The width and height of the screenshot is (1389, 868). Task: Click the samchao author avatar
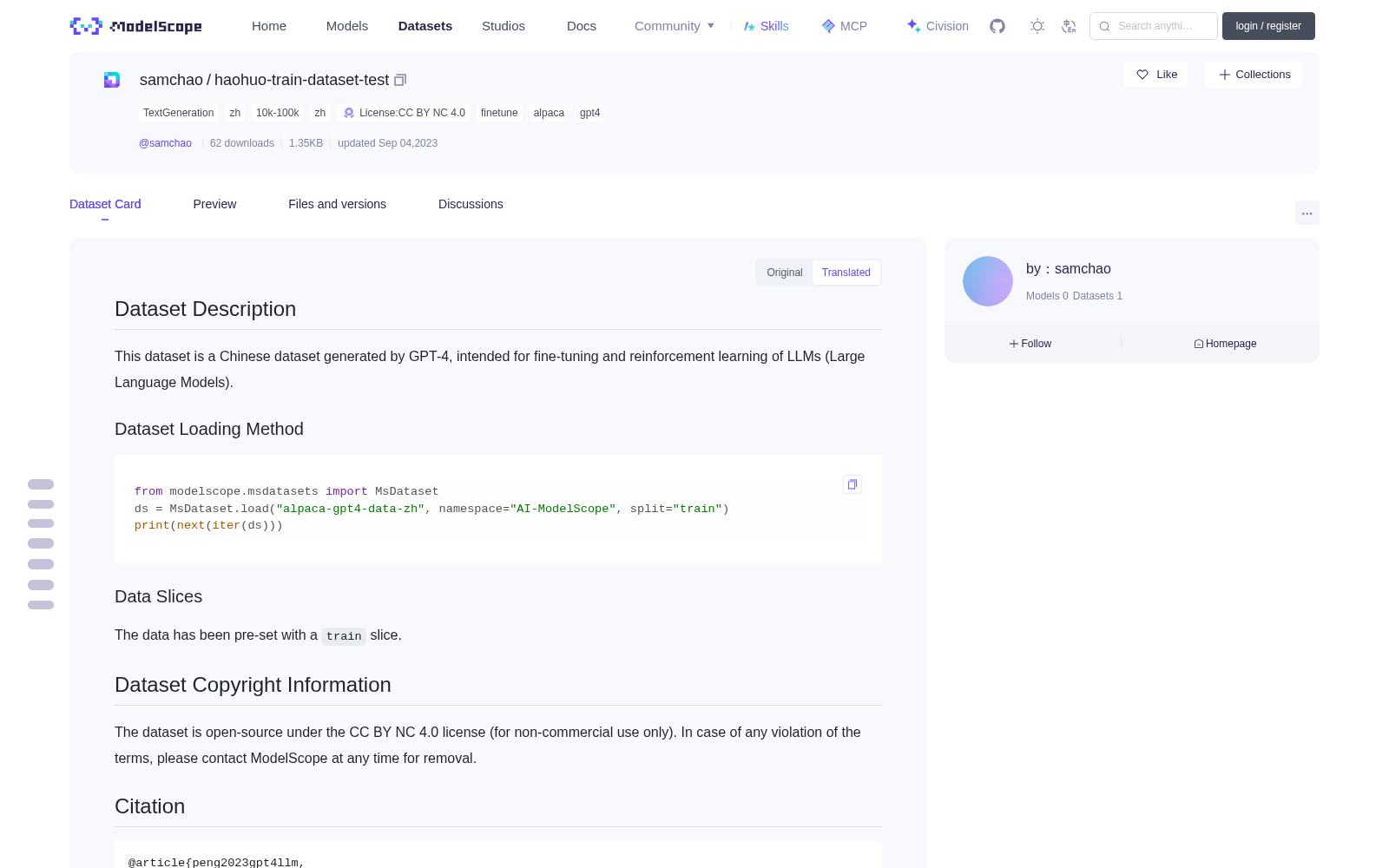(x=988, y=281)
